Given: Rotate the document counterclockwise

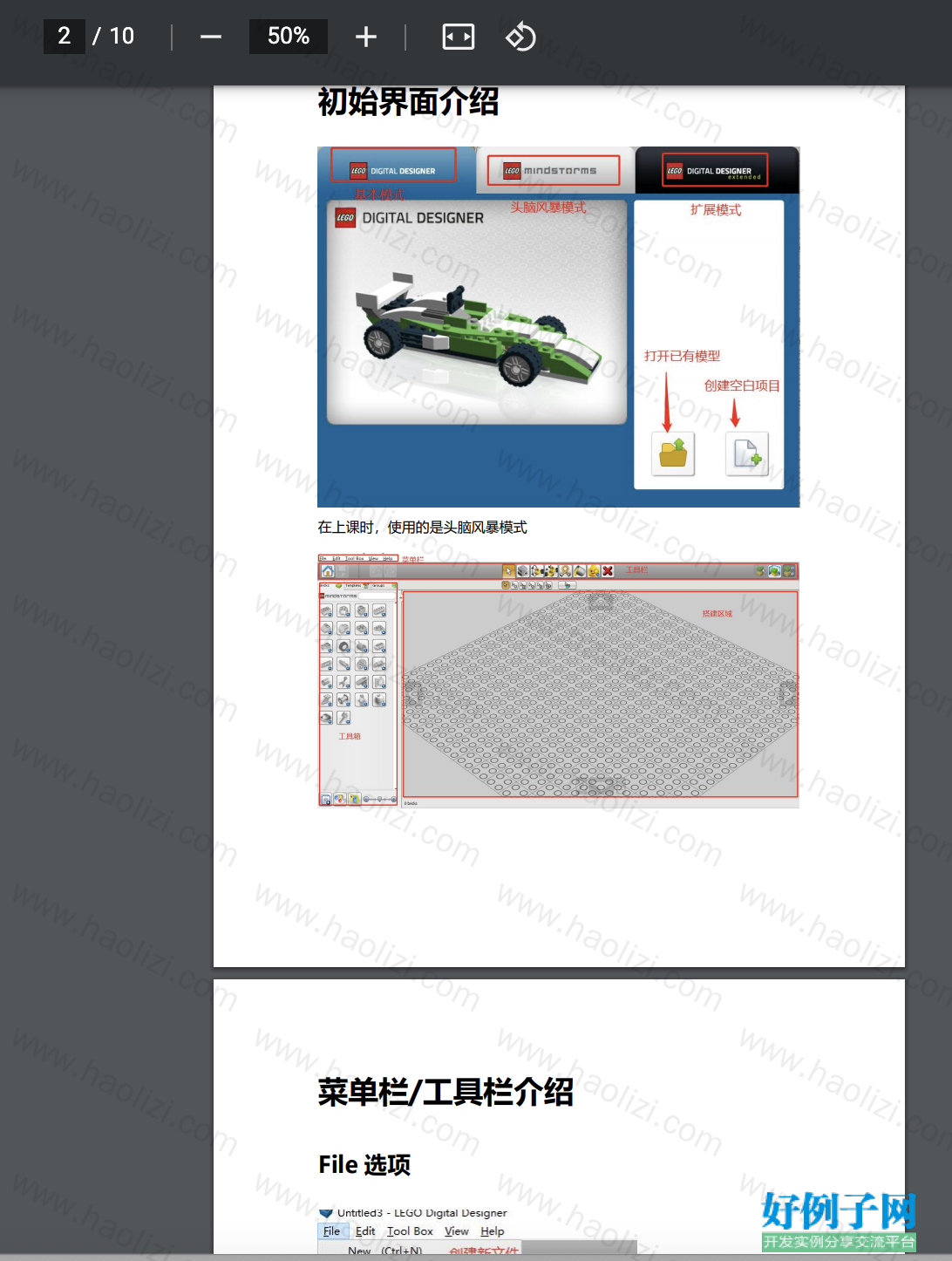Looking at the screenshot, I should pyautogui.click(x=520, y=37).
